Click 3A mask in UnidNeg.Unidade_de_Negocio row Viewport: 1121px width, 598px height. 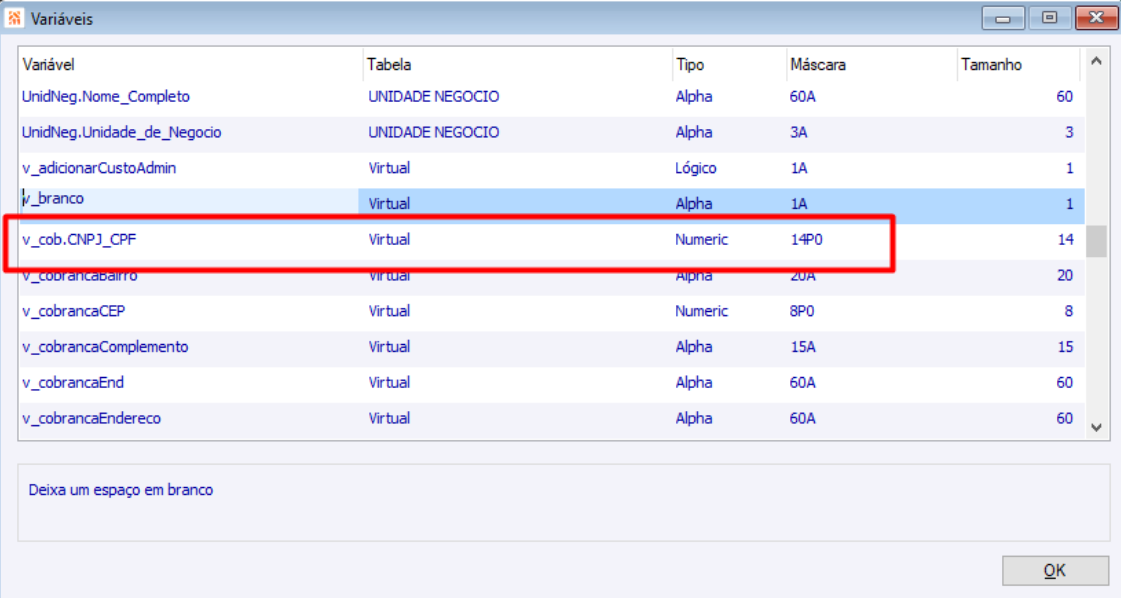pyautogui.click(x=799, y=132)
